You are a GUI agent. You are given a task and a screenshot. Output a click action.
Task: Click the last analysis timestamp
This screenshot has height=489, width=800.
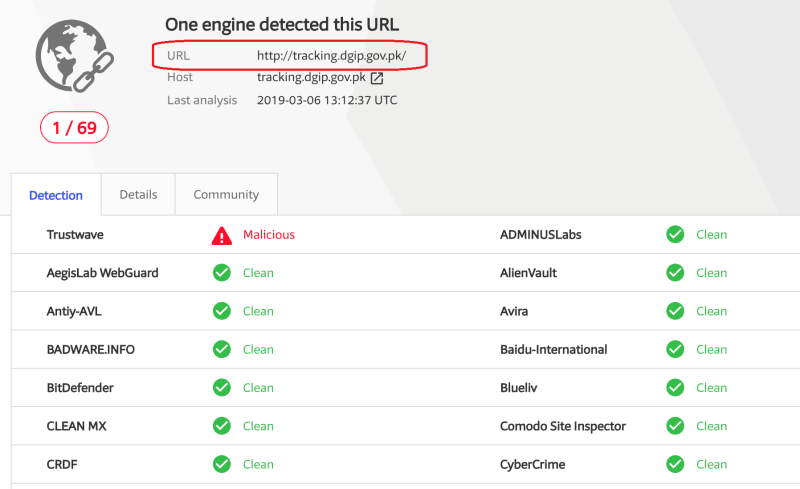(x=327, y=100)
